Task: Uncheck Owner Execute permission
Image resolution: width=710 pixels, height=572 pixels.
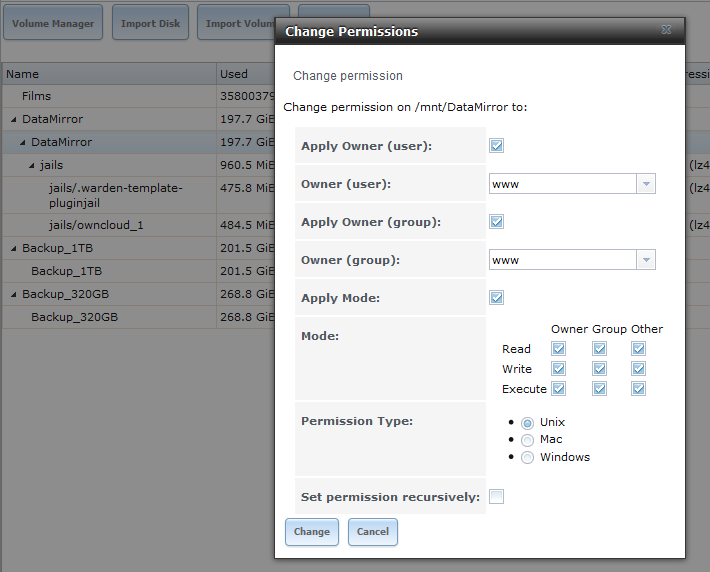Action: click(x=558, y=389)
